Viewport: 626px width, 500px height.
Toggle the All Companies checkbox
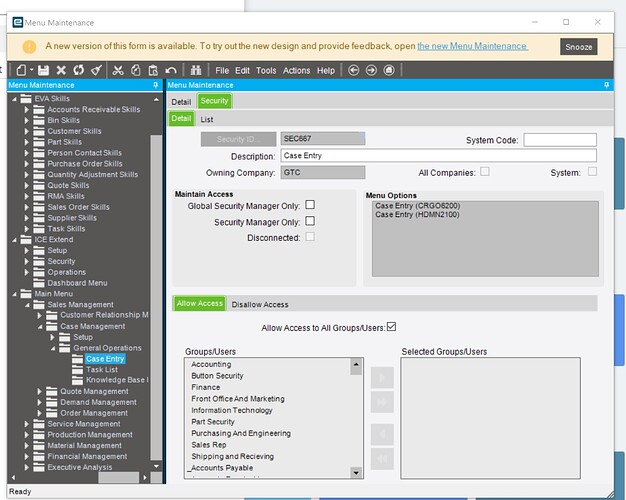[485, 172]
